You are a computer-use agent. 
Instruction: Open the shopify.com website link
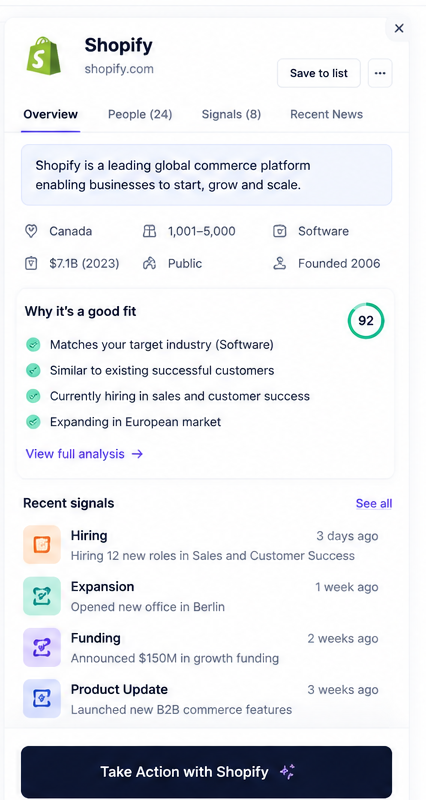(x=119, y=68)
